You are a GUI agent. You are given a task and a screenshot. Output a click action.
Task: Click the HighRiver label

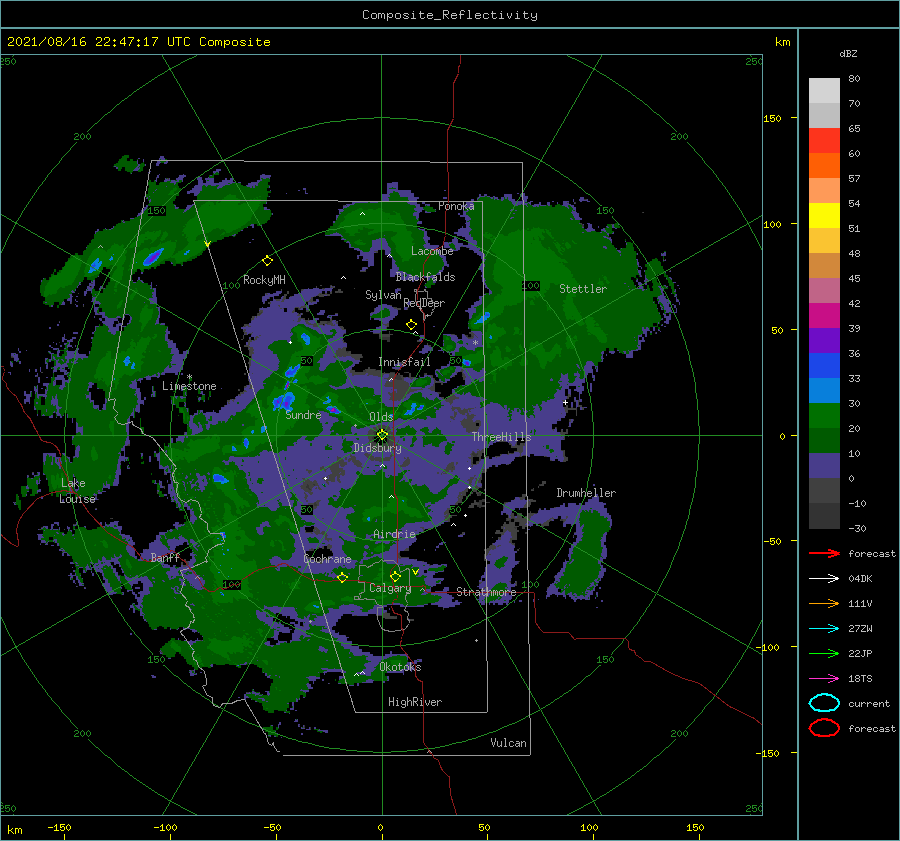[x=415, y=702]
